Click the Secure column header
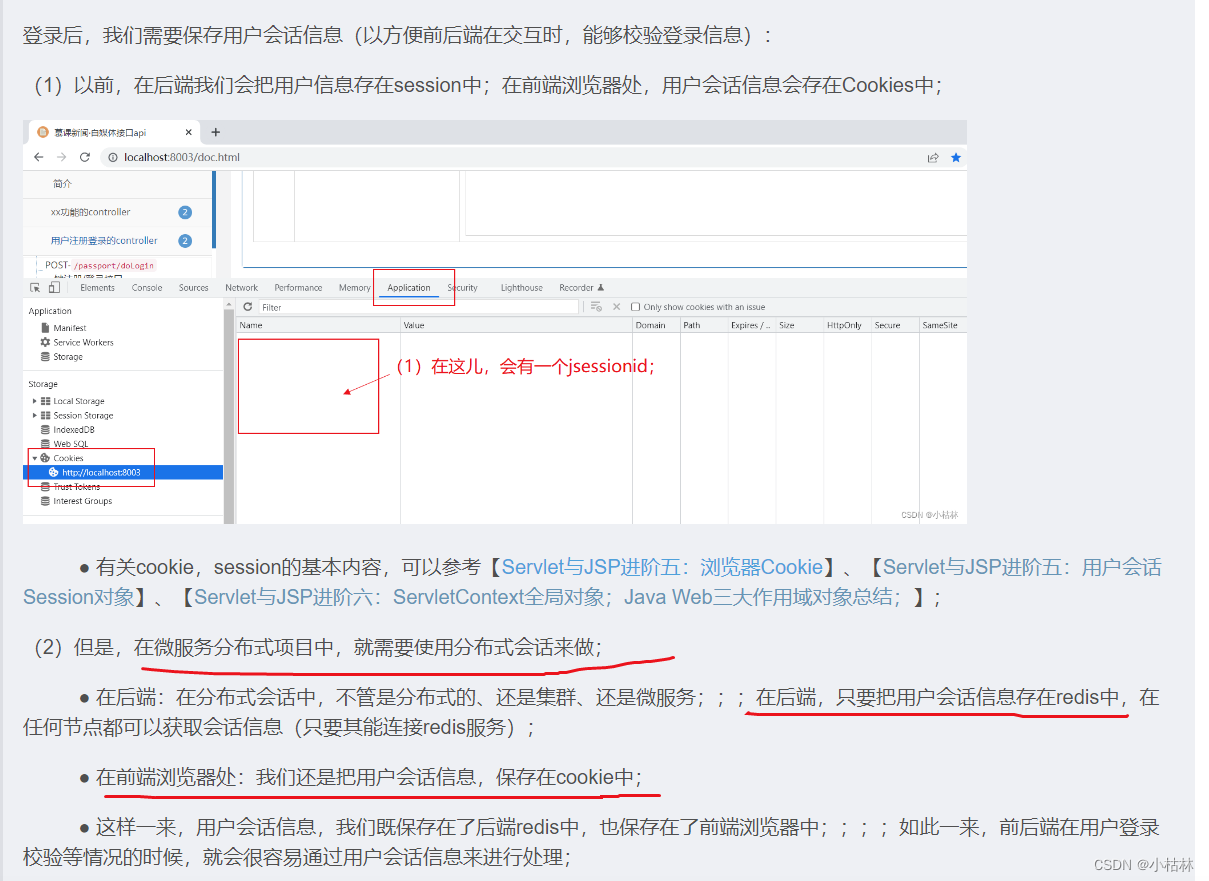This screenshot has height=881, width=1209. 894,325
